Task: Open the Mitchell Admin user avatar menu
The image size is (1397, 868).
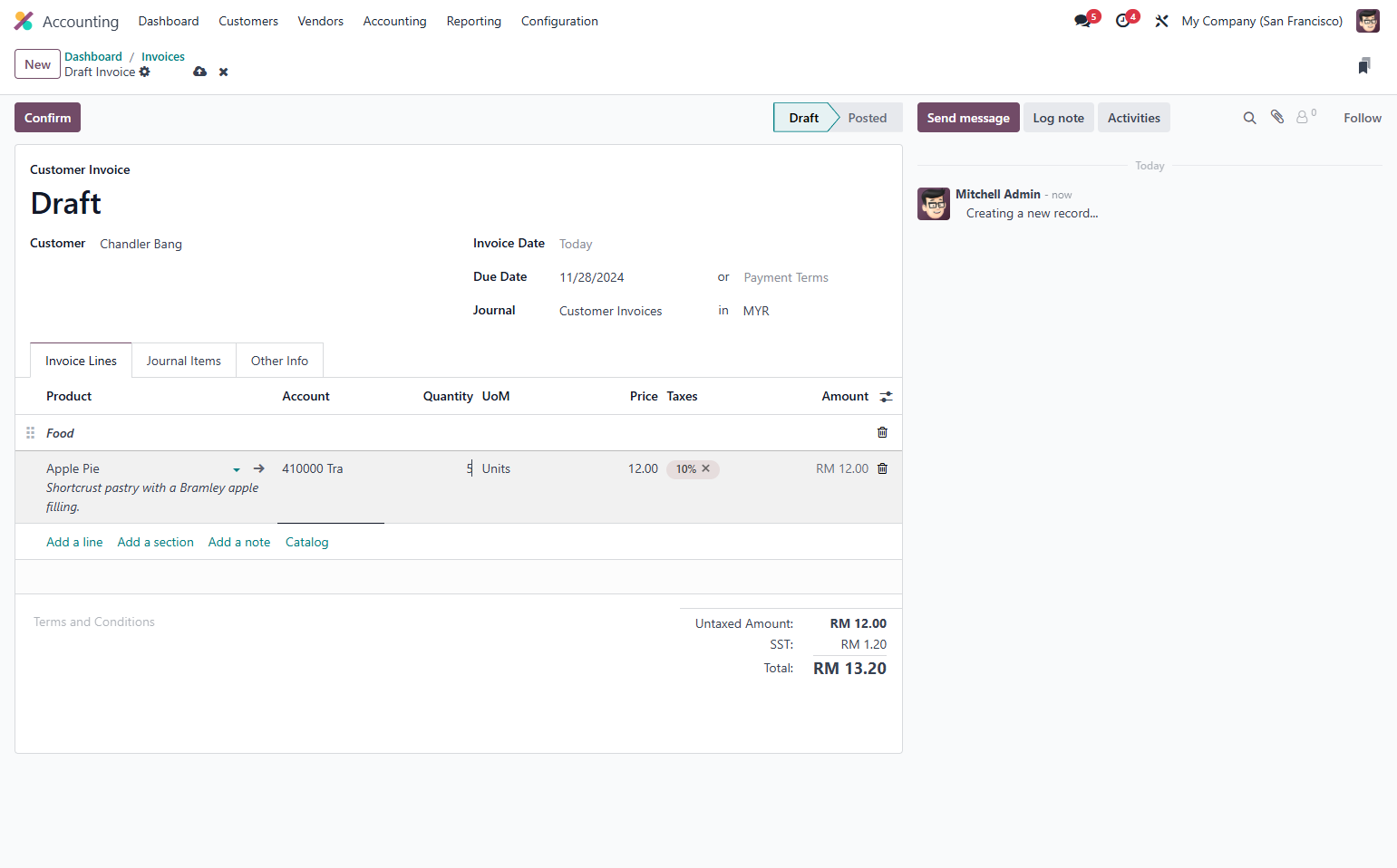Action: point(1367,21)
